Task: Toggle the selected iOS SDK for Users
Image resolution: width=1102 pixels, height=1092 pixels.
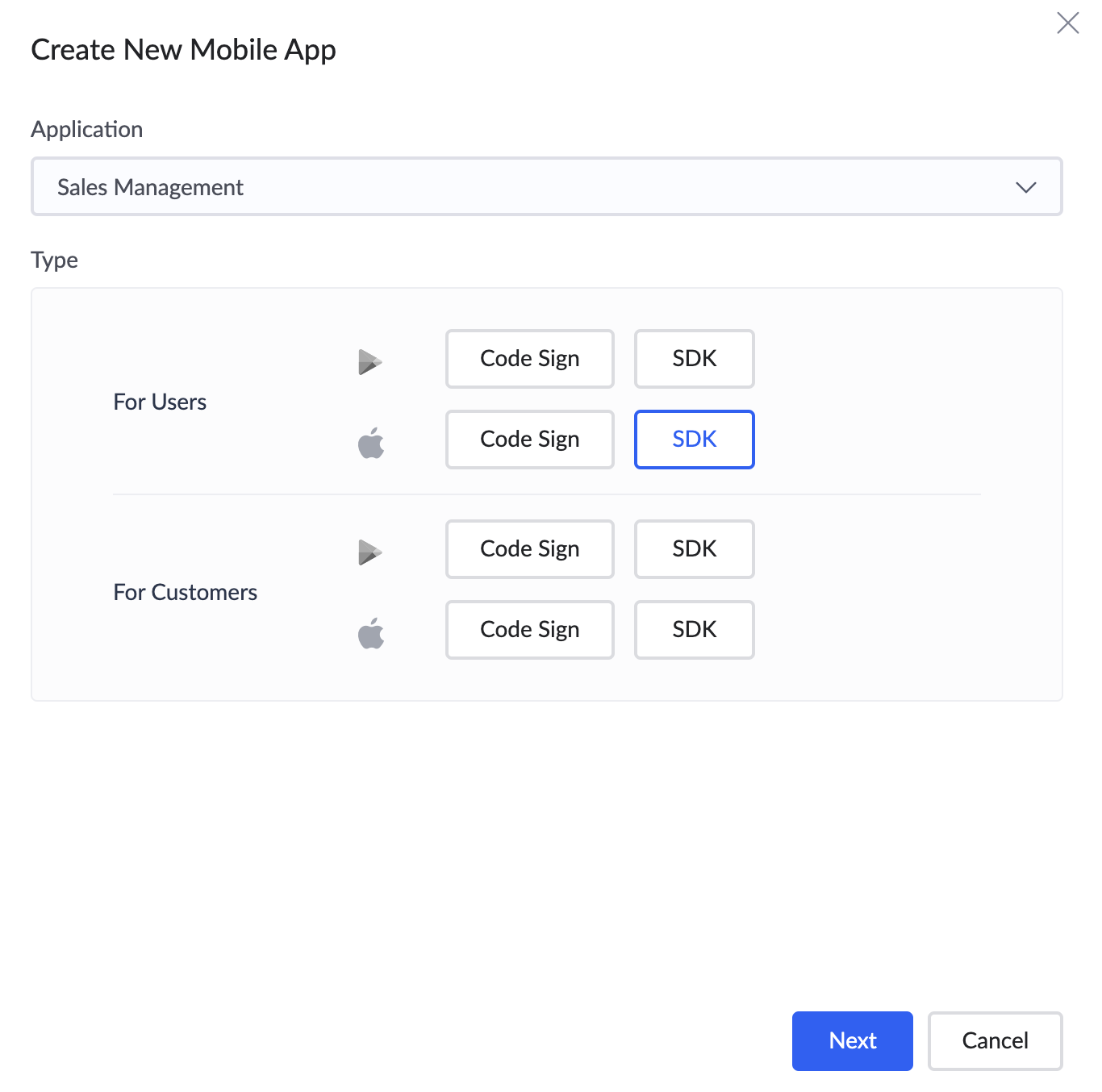Action: click(694, 440)
